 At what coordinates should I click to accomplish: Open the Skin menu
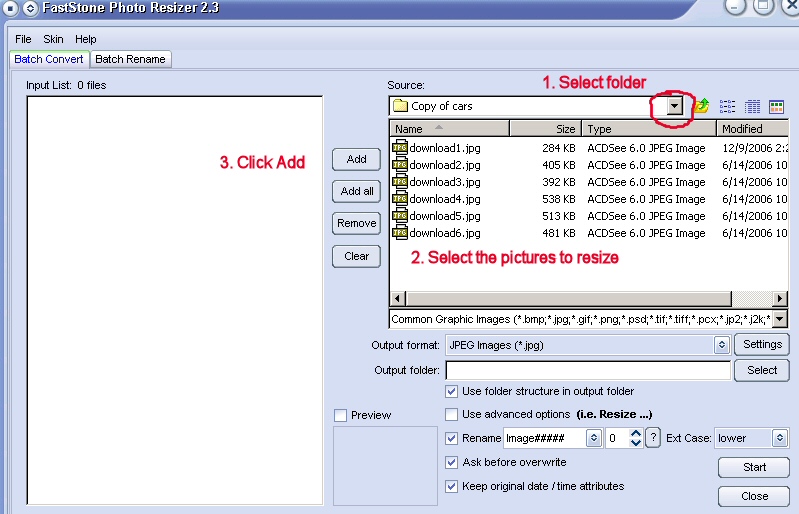[x=53, y=39]
